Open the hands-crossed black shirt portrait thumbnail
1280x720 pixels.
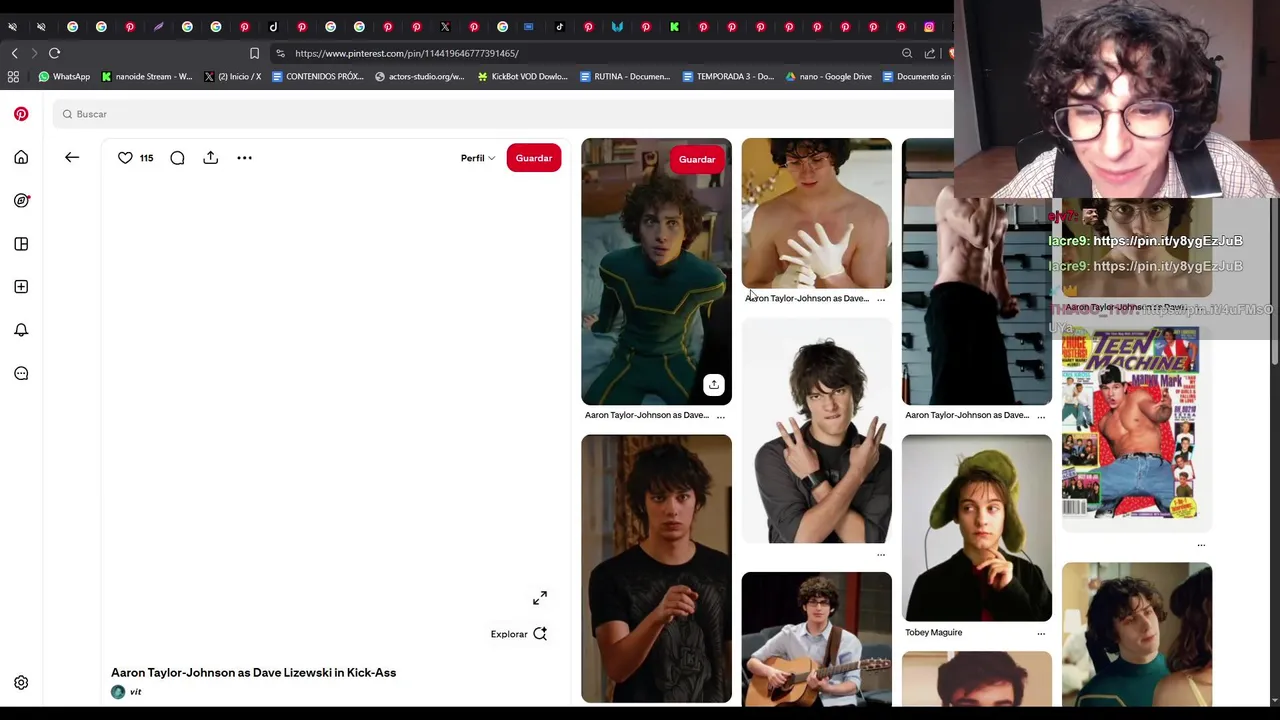coord(816,432)
